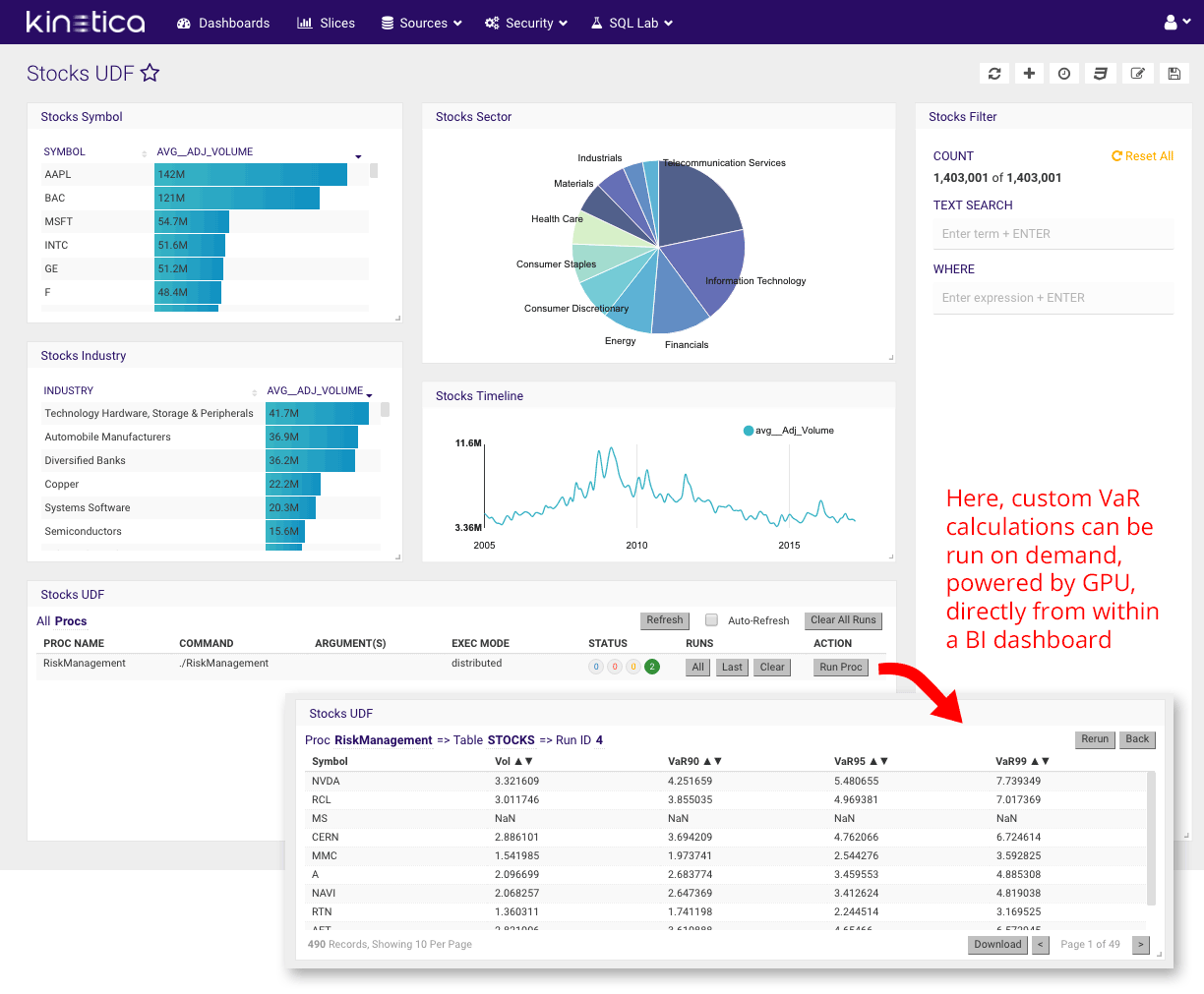
Task: Click the Download button
Action: pyautogui.click(x=997, y=945)
